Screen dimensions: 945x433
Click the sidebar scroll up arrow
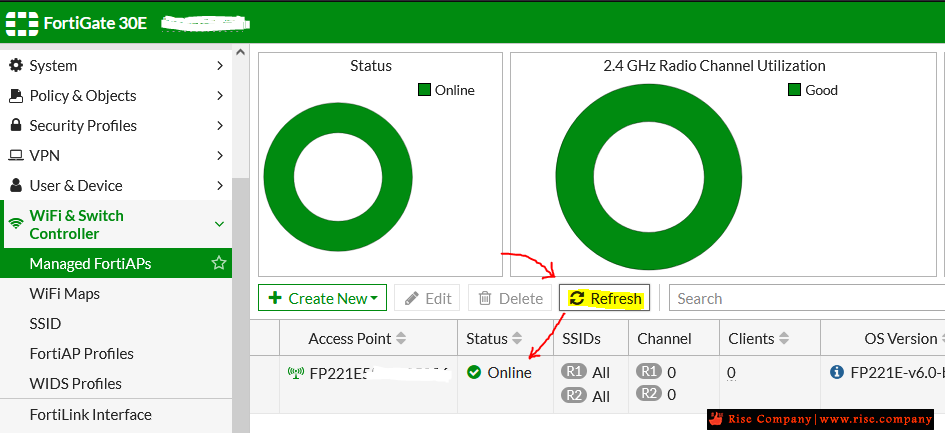click(240, 52)
